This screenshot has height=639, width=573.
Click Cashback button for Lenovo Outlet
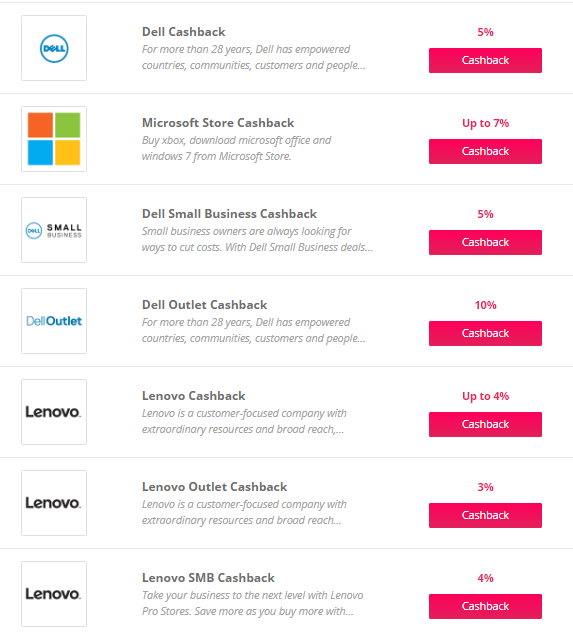(x=485, y=515)
